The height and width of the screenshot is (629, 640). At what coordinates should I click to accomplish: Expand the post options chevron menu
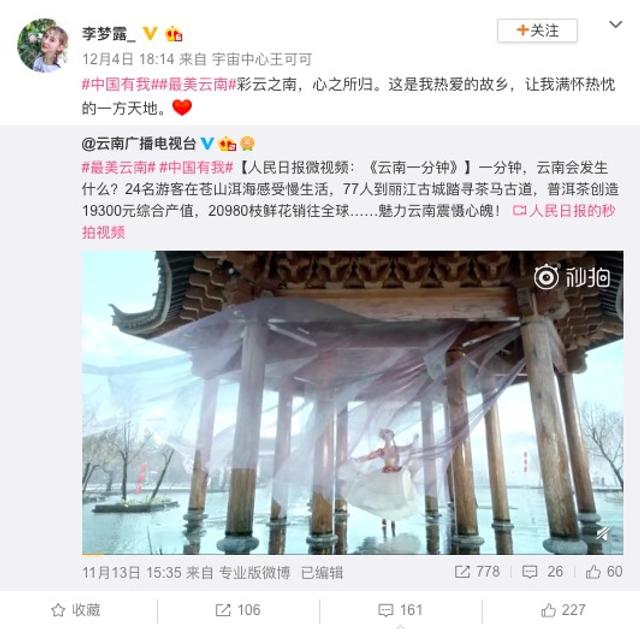coord(616,24)
